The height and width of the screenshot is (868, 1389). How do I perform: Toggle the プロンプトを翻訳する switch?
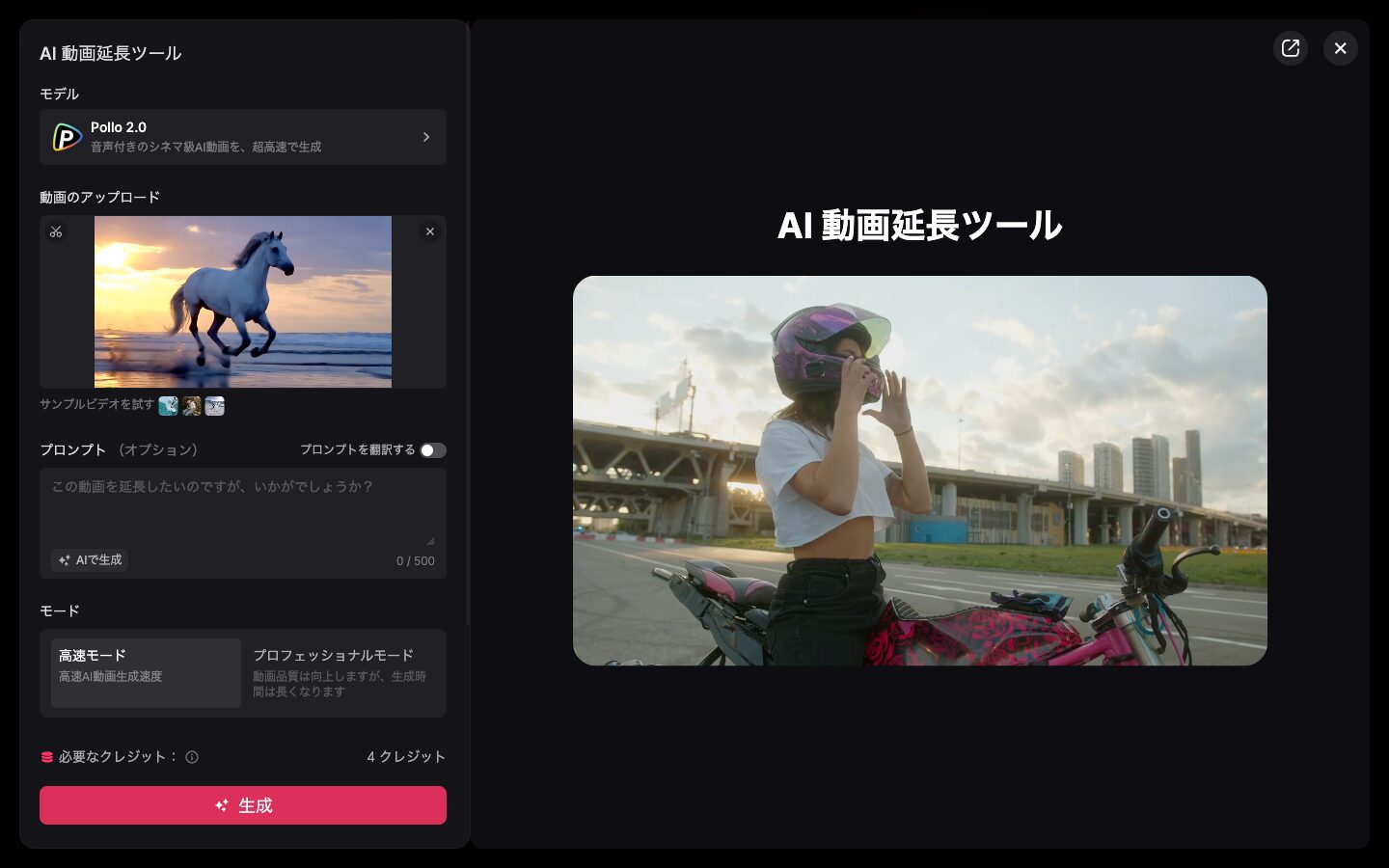pyautogui.click(x=433, y=450)
